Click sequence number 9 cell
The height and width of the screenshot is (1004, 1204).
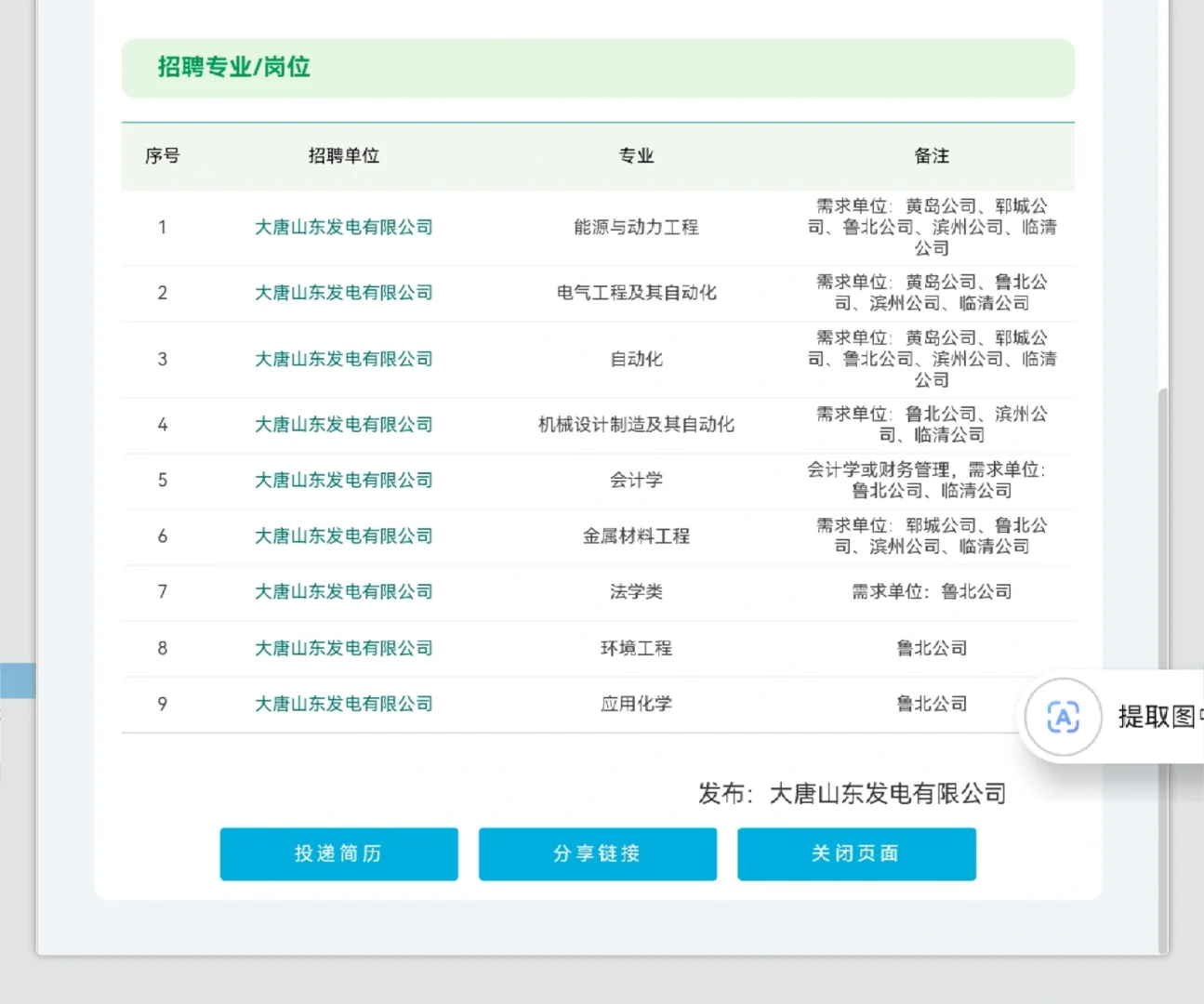coord(163,704)
